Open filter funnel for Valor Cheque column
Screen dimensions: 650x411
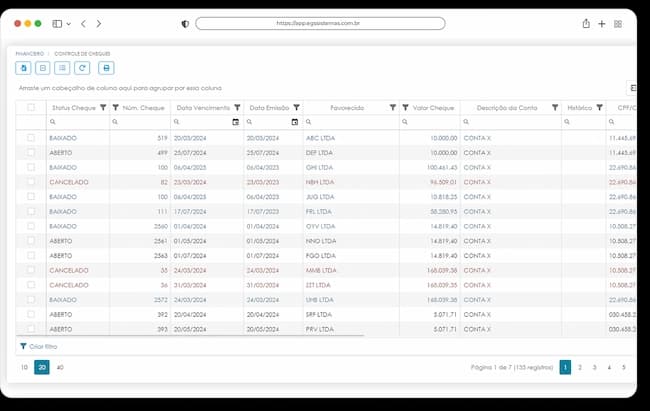[x=405, y=107]
